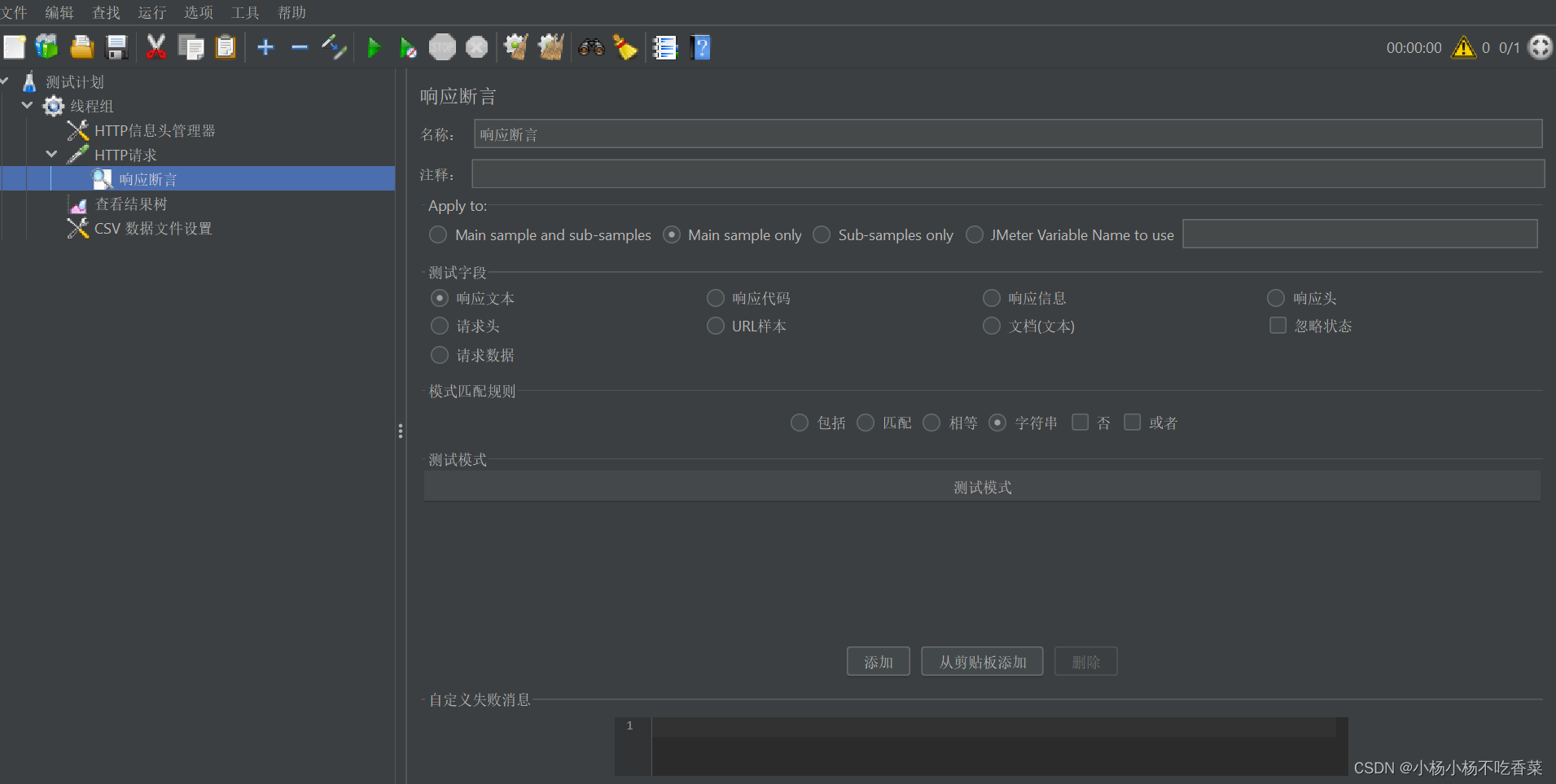Clear all results with double broom icon
This screenshot has width=1556, height=784.
click(551, 47)
